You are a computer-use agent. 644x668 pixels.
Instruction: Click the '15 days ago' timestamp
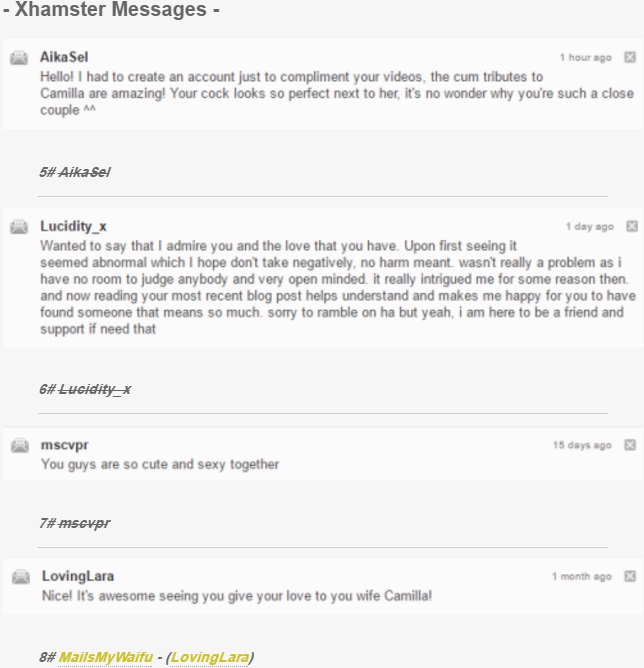point(582,445)
